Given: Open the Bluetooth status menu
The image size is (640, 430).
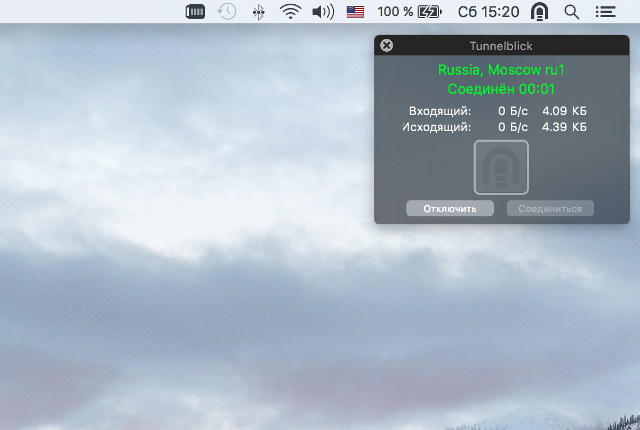Looking at the screenshot, I should [x=258, y=12].
